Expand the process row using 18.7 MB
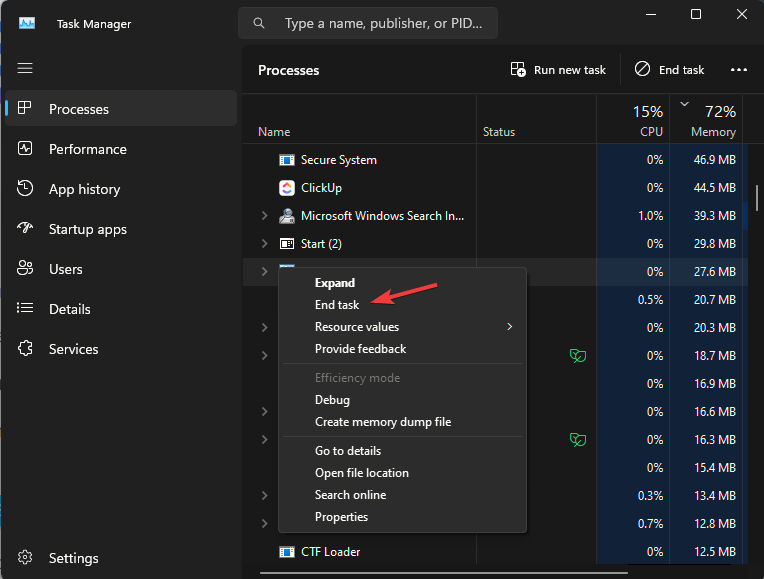 [265, 356]
